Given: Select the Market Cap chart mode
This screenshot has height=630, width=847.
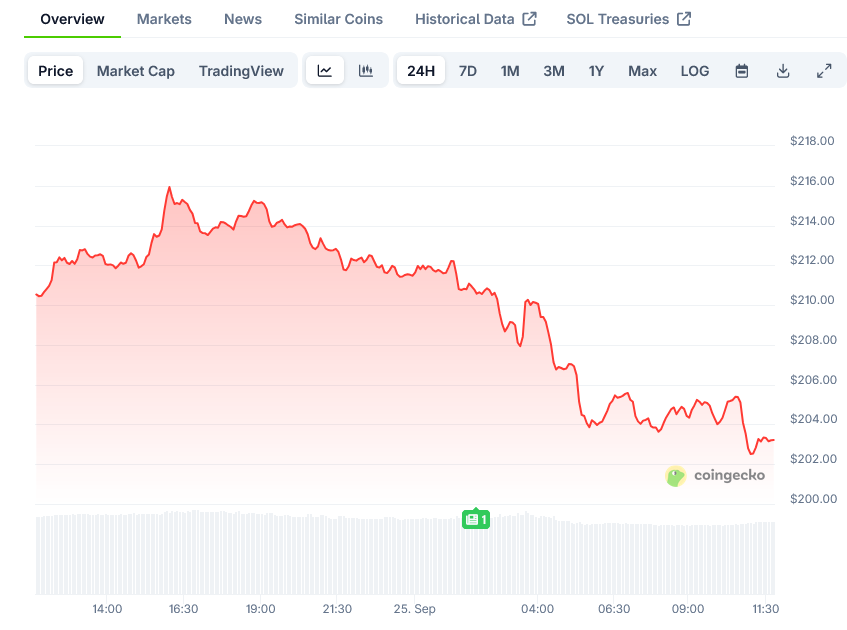Looking at the screenshot, I should 136,71.
